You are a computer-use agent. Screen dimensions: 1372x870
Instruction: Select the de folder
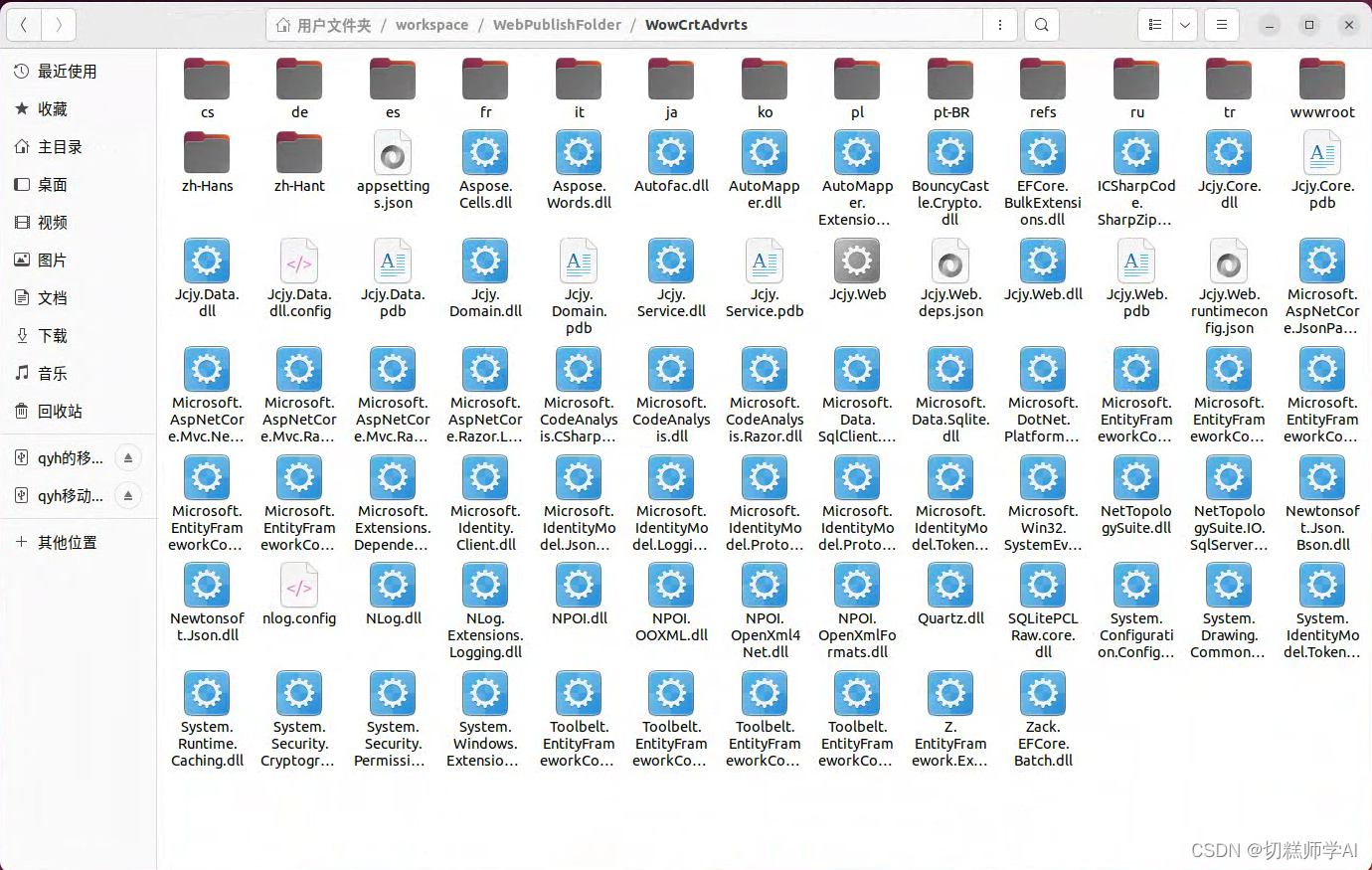(x=299, y=88)
